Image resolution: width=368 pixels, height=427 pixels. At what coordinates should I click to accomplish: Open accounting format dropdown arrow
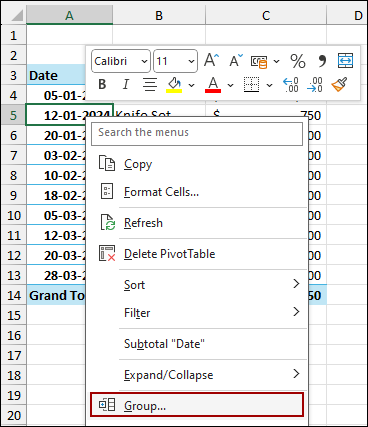(276, 61)
